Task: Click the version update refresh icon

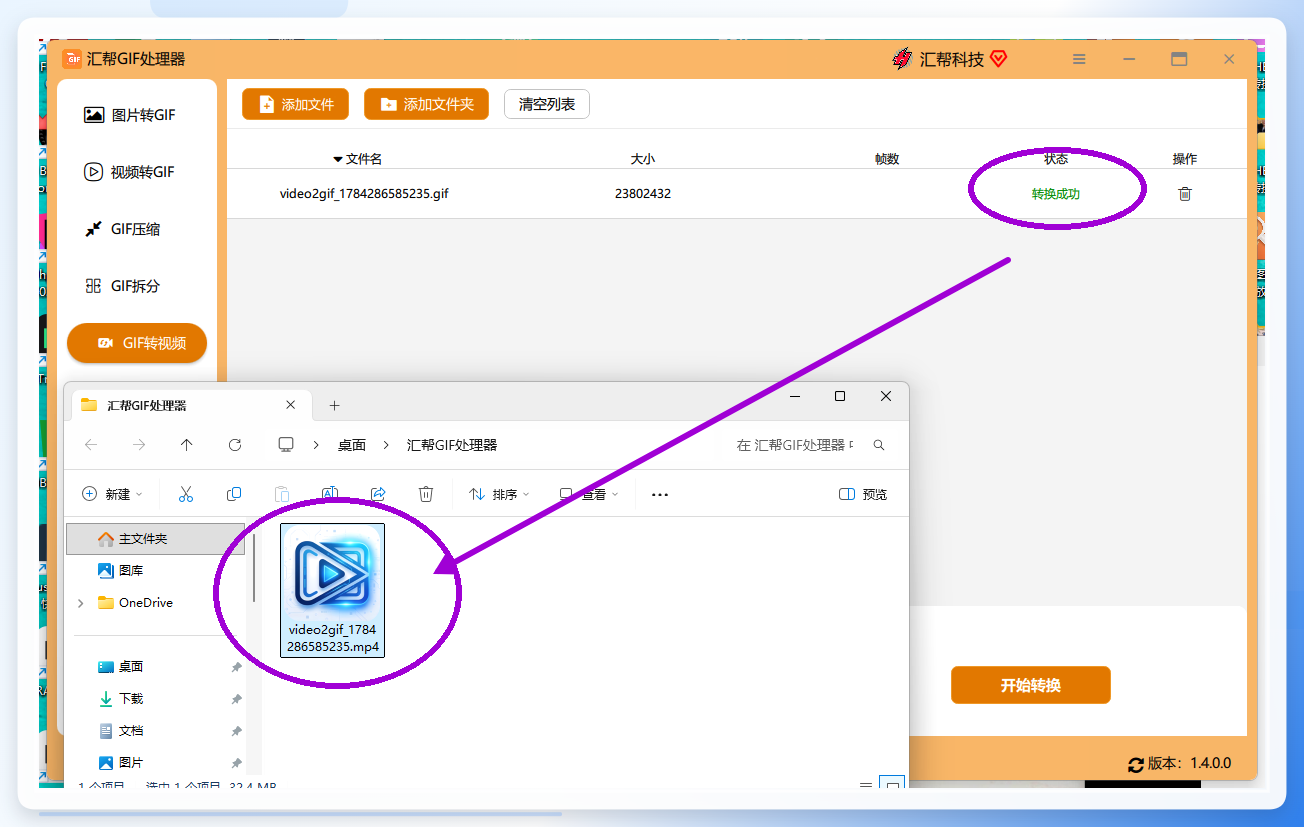Action: coord(1135,764)
